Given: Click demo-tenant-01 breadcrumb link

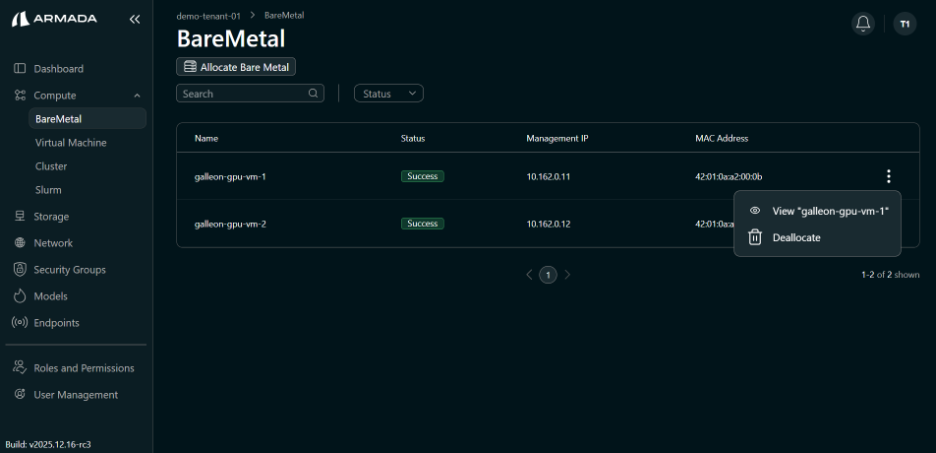Looking at the screenshot, I should coord(208,15).
